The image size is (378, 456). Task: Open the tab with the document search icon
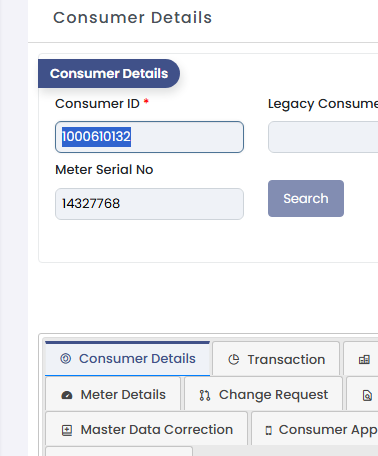363,394
